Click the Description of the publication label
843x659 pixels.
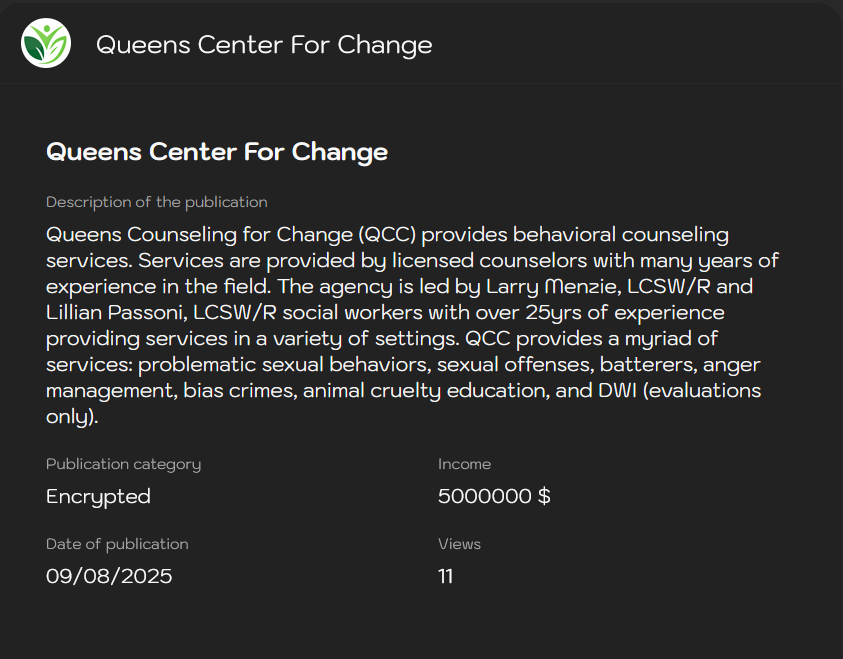click(x=156, y=202)
